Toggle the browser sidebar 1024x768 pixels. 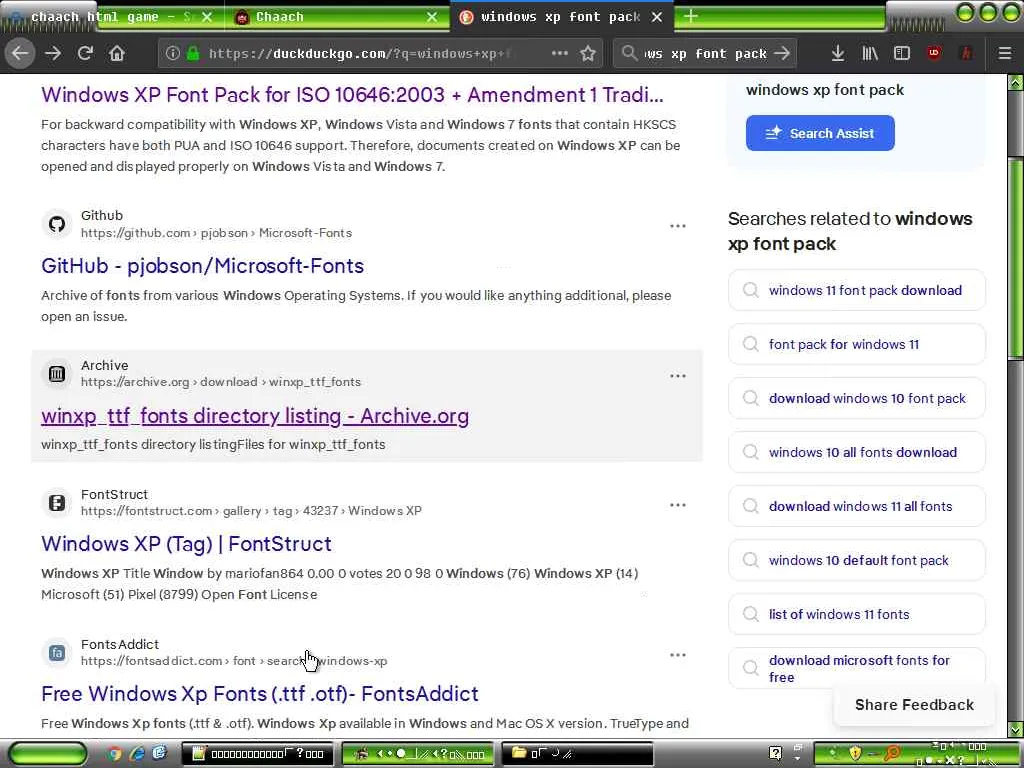(x=901, y=53)
